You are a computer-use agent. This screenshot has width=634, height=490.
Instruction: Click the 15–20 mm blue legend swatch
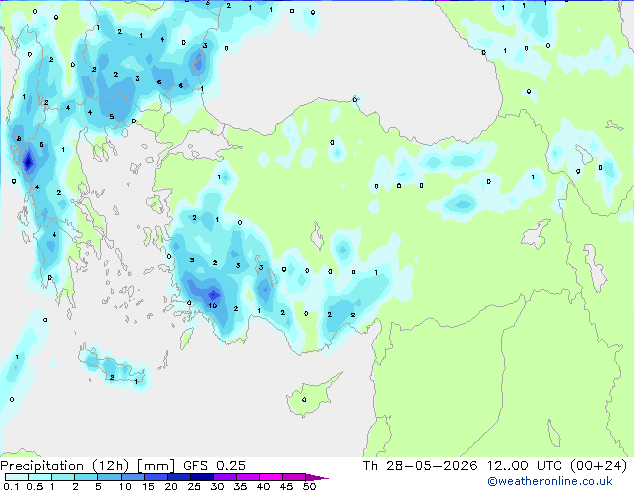pyautogui.click(x=156, y=477)
